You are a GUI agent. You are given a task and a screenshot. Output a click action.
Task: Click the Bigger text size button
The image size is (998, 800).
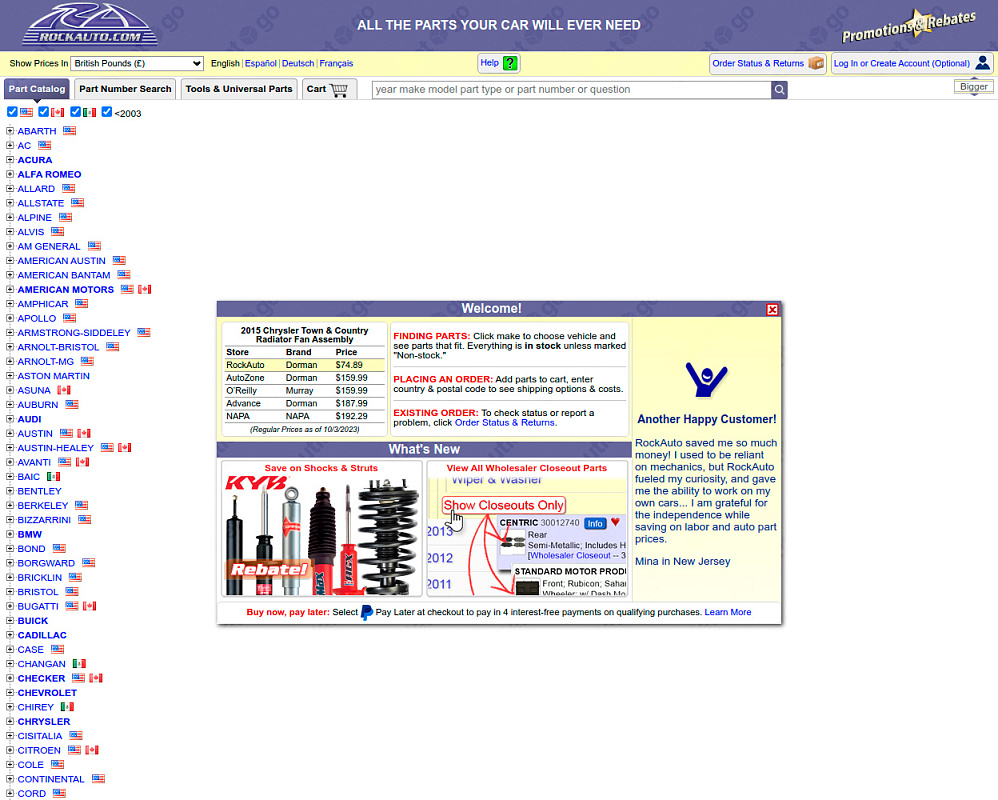(x=974, y=87)
